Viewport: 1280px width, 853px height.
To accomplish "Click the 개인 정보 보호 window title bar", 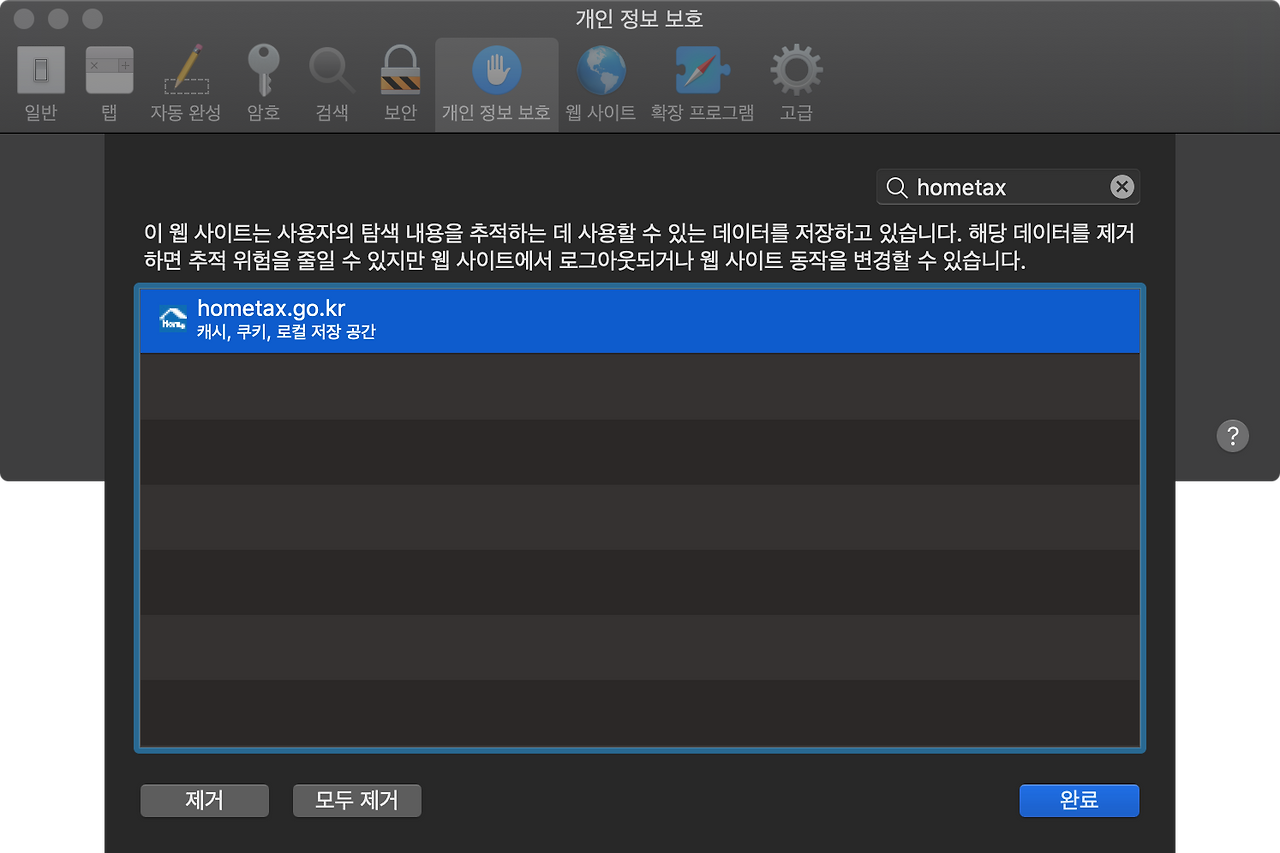I will point(640,18).
